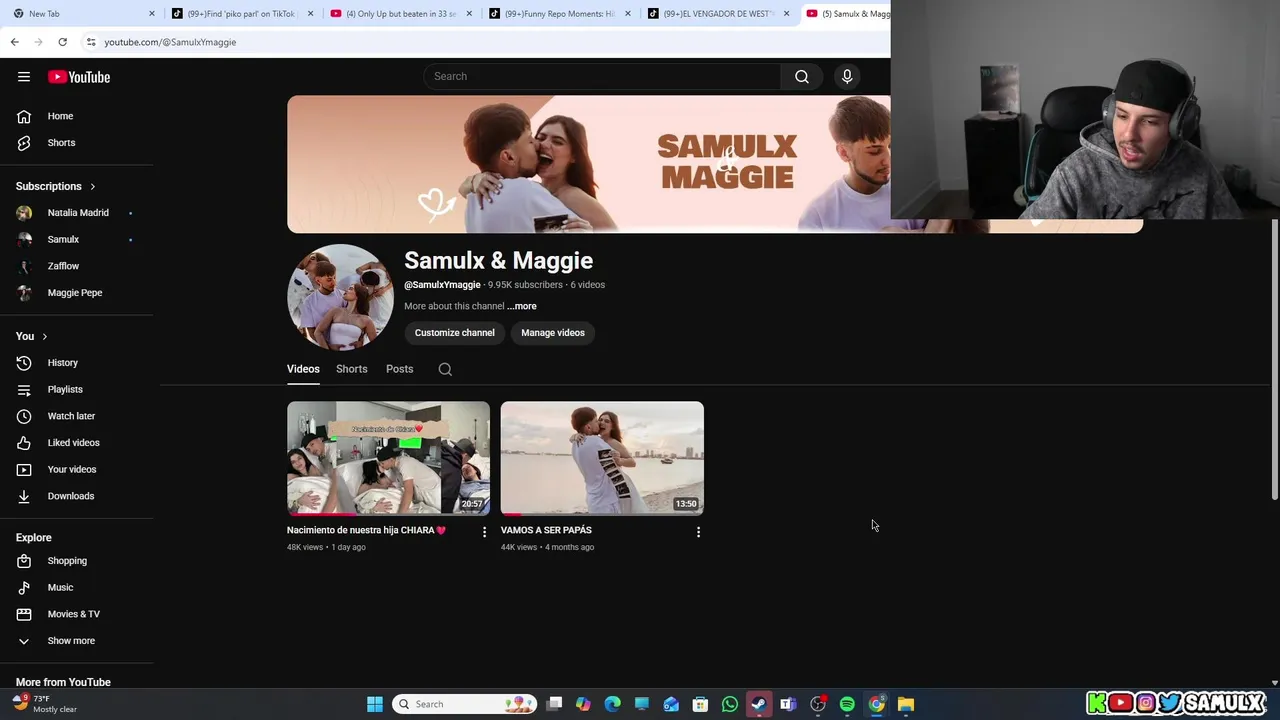Open video title Nacimiento de nuestra hija CHIARA
1280x720 pixels.
366,530
